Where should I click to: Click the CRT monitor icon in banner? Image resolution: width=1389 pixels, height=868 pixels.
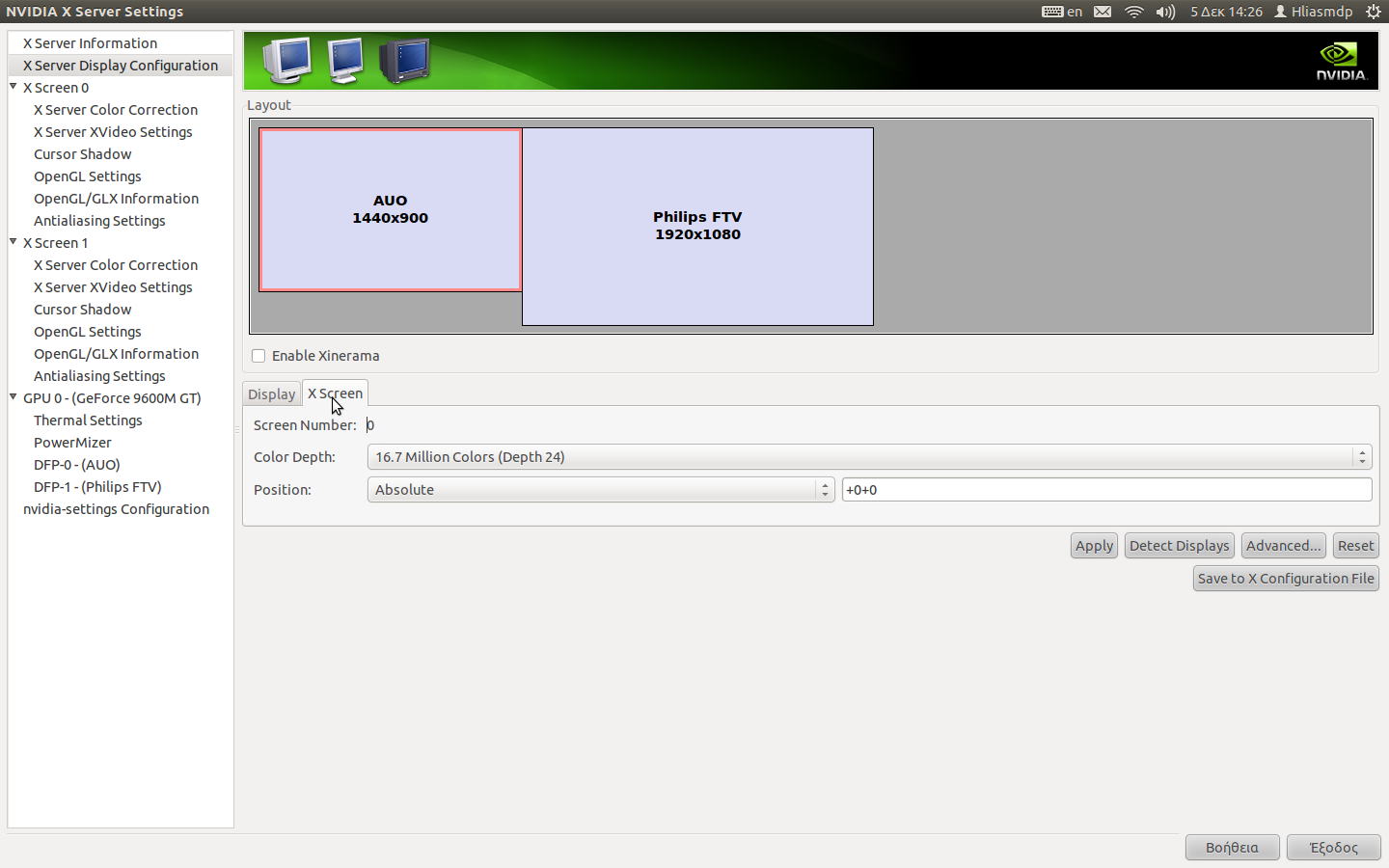[x=287, y=60]
